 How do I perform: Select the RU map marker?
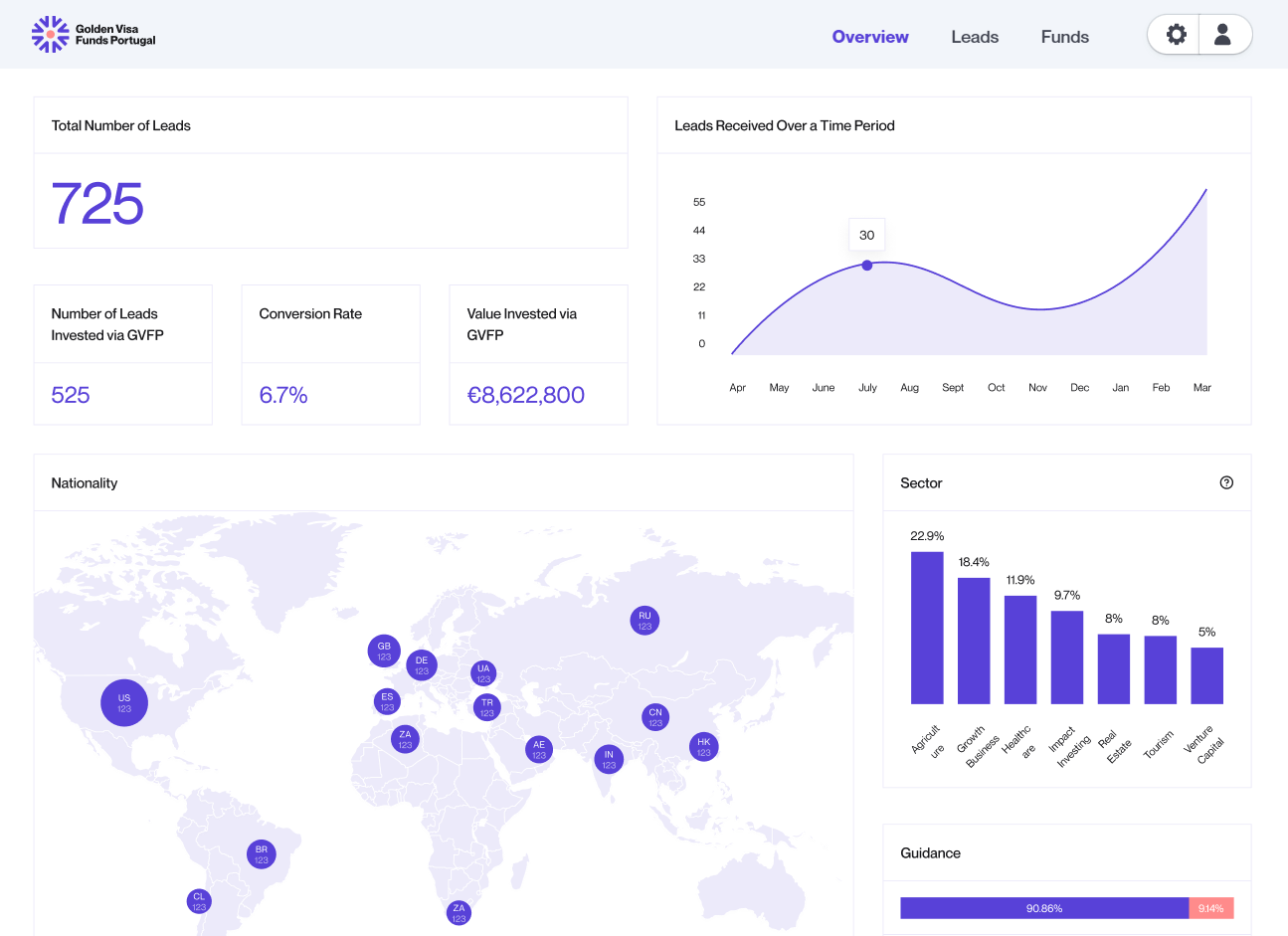tap(644, 621)
